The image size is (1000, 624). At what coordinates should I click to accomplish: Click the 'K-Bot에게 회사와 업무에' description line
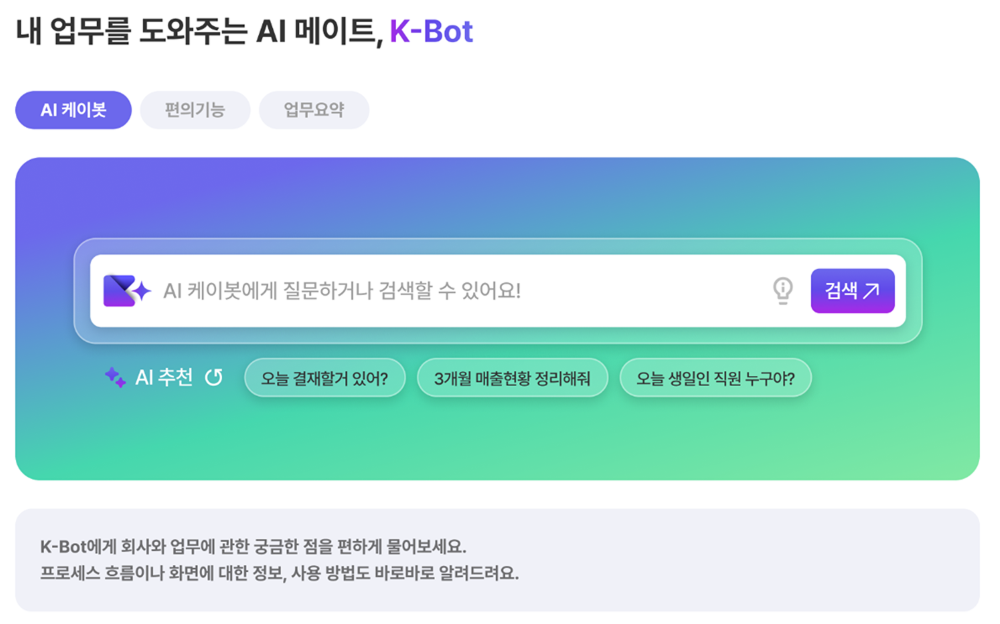(x=254, y=548)
